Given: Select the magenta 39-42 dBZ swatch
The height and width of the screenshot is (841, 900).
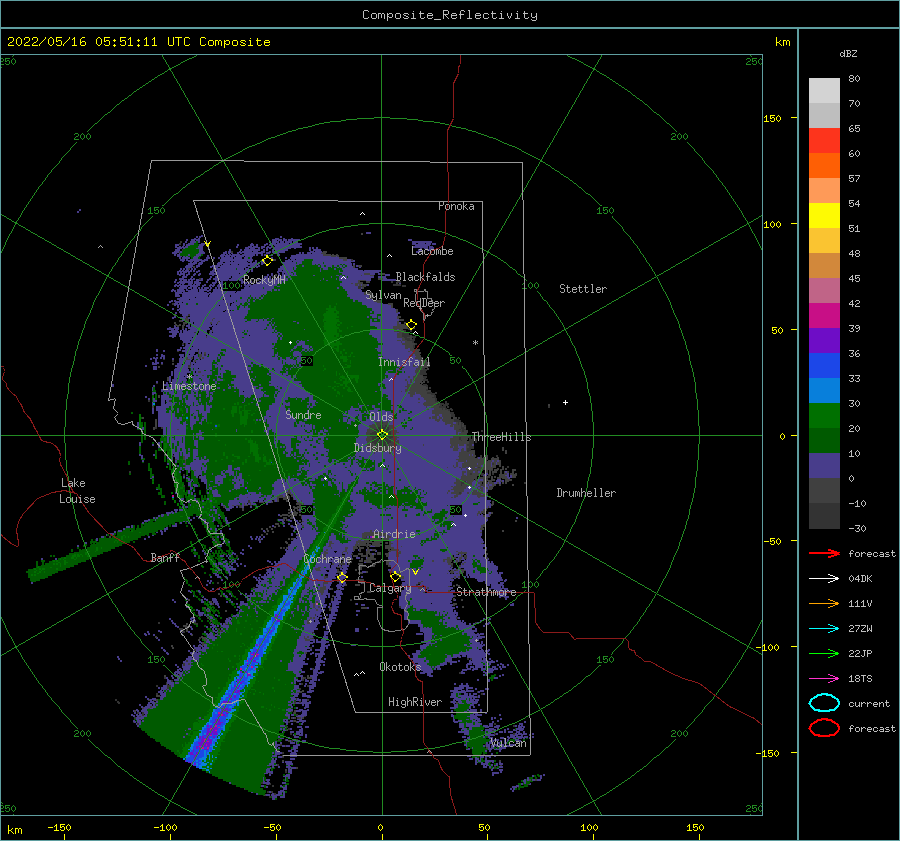Looking at the screenshot, I should (x=824, y=315).
